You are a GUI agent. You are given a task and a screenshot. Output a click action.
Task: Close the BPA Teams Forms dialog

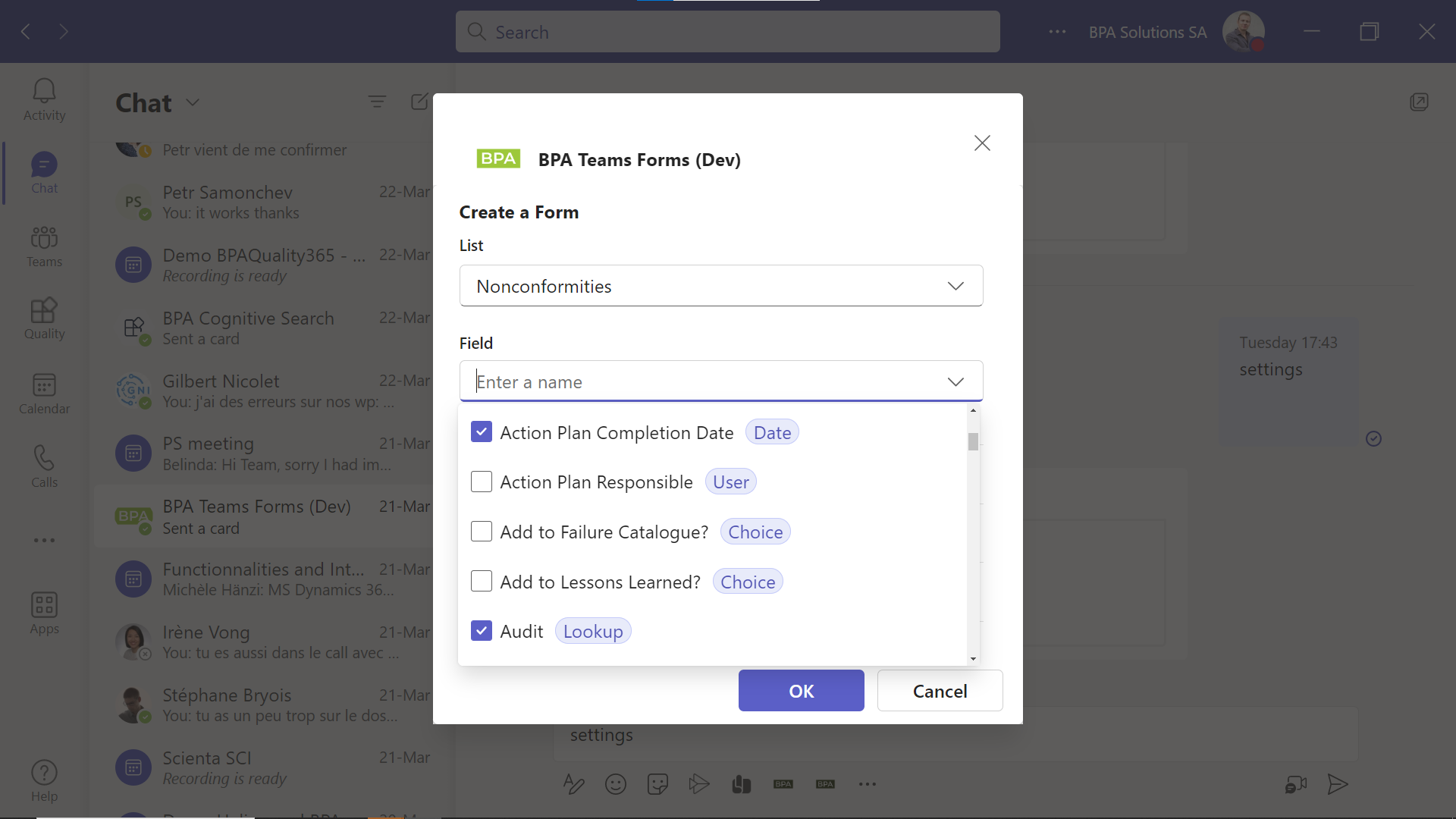[x=982, y=143]
